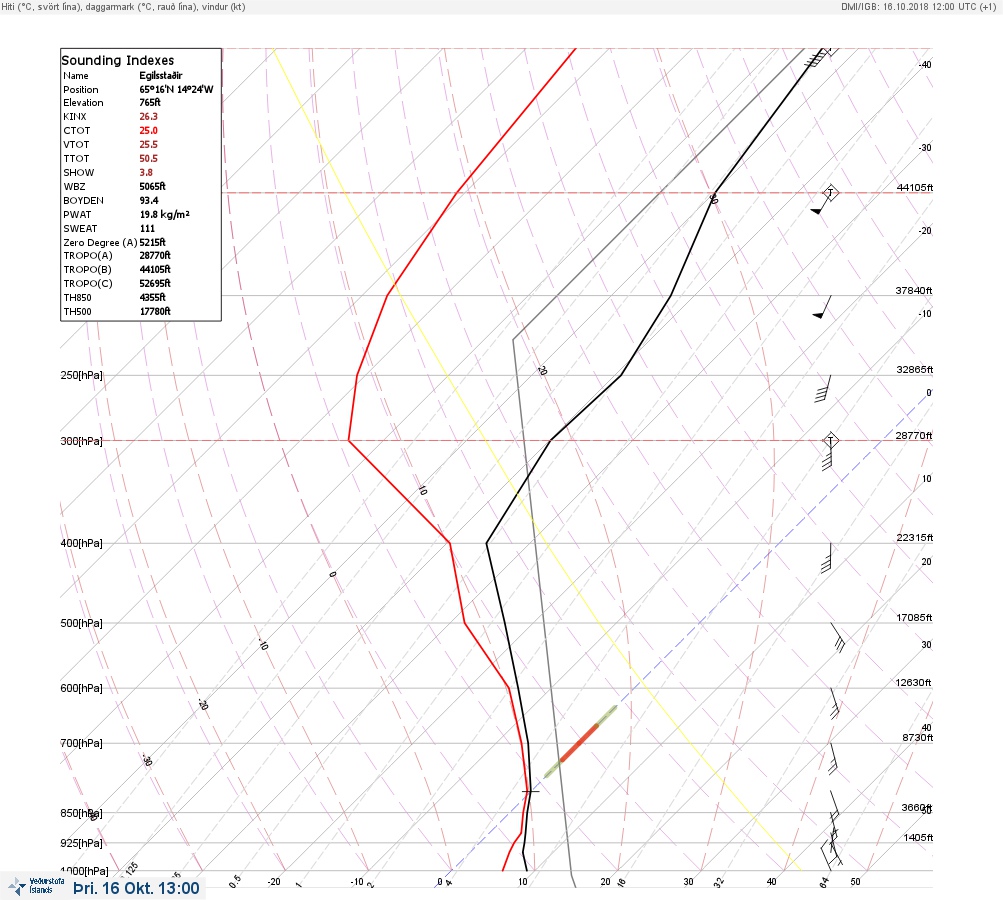1003x900 pixels.
Task: Click the CTOT value 25.0
Action: click(x=148, y=130)
